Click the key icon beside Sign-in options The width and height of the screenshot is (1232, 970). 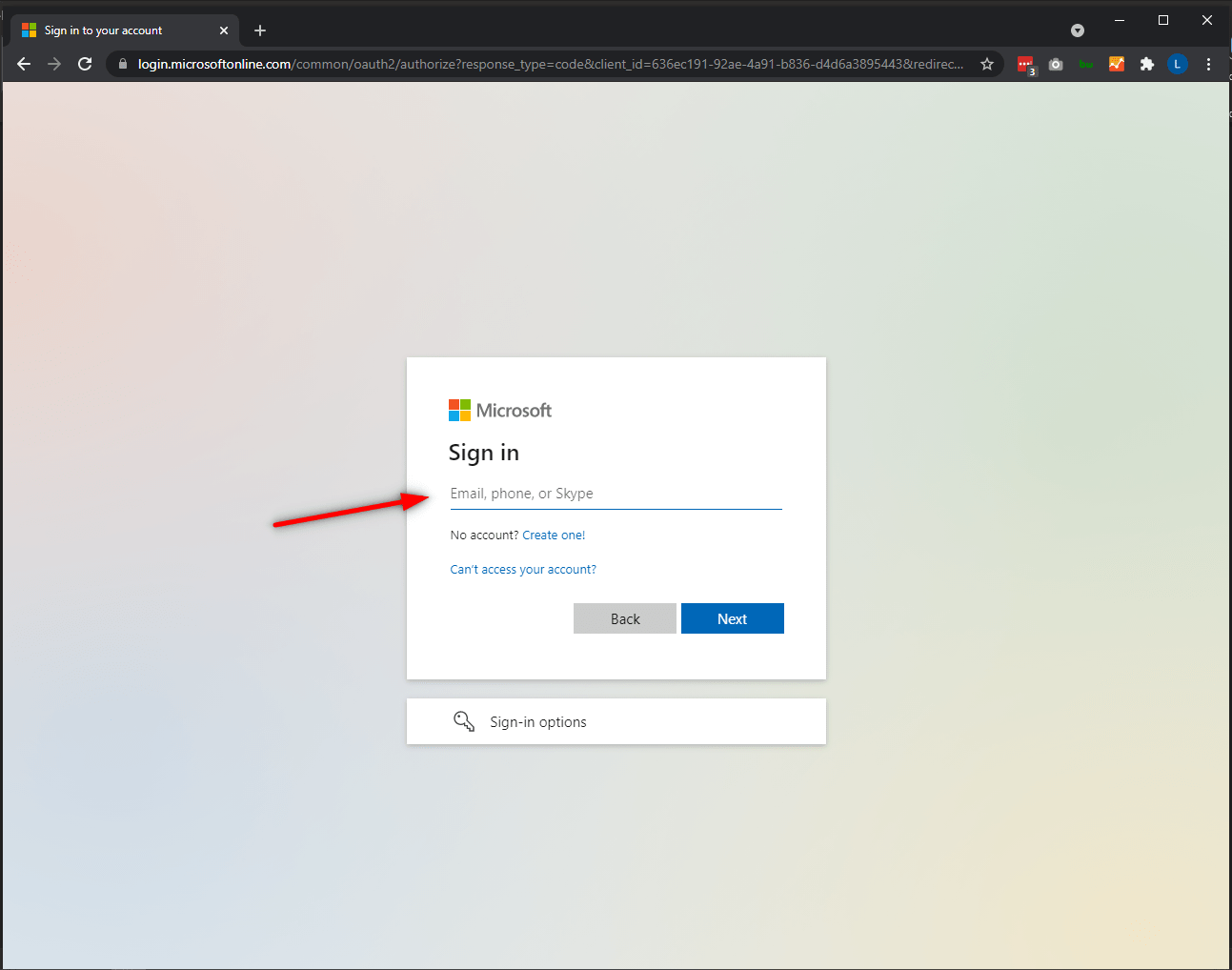464,721
